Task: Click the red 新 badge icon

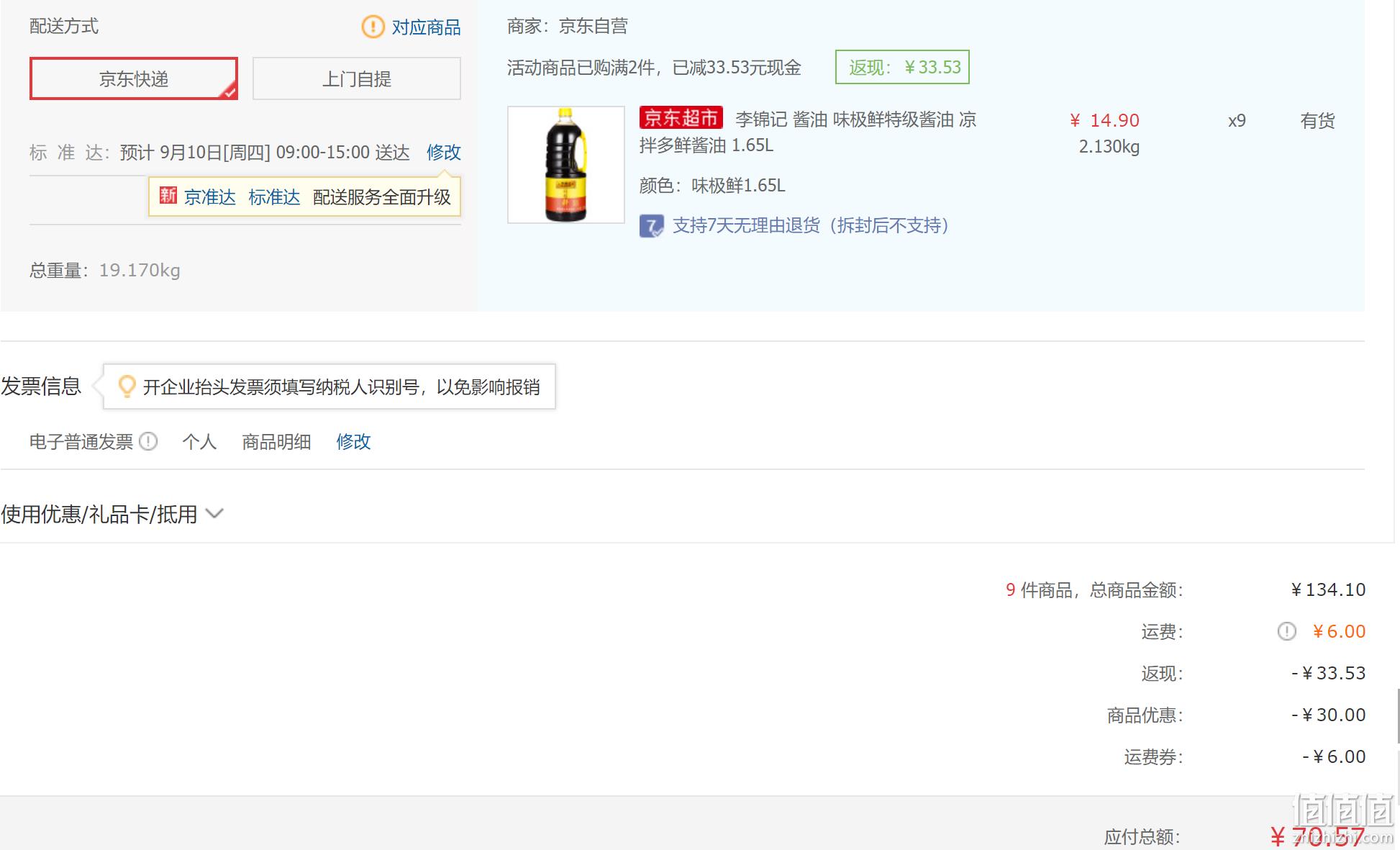Action: (x=168, y=195)
